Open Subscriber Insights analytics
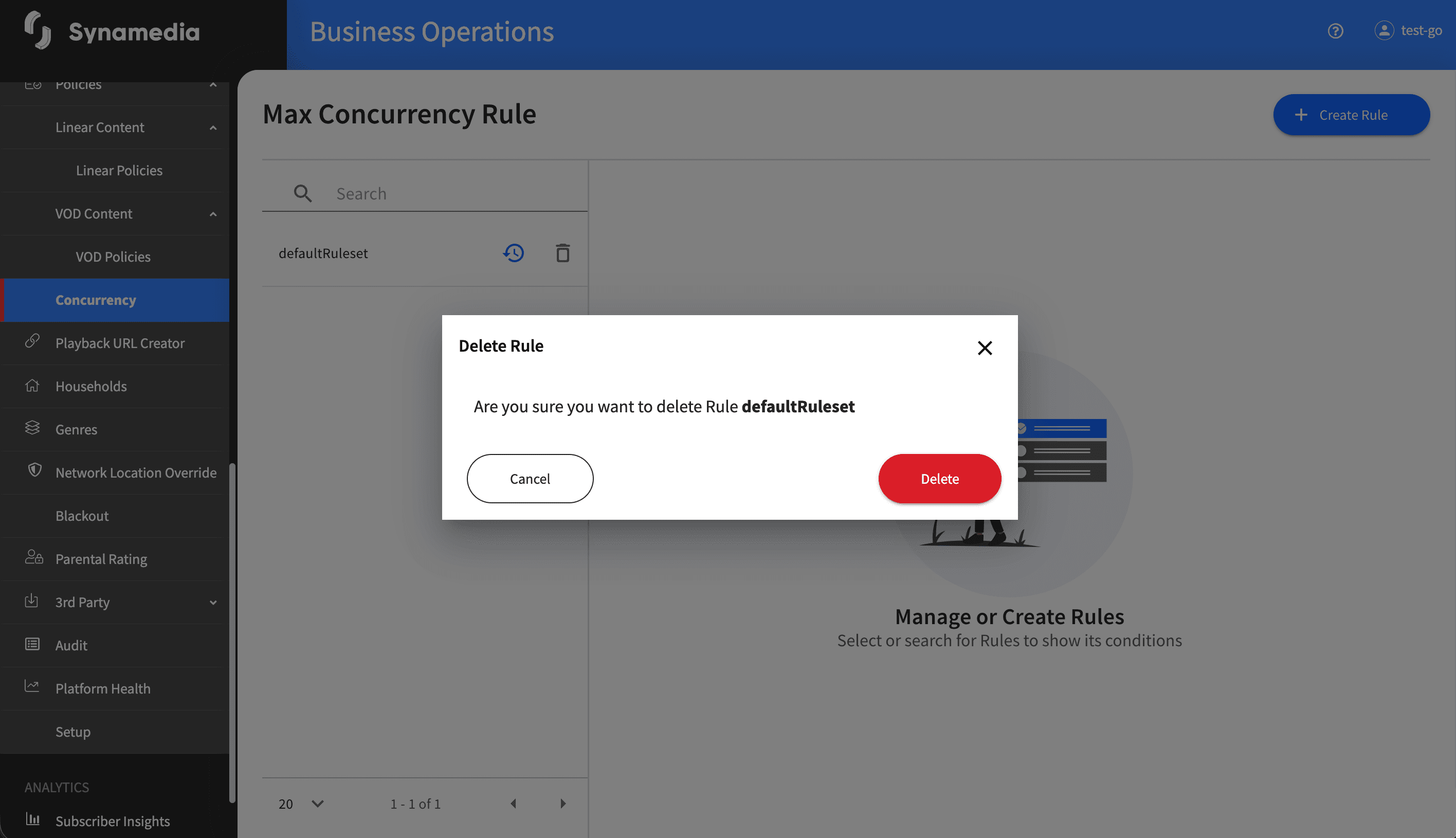This screenshot has height=838, width=1456. (x=113, y=821)
